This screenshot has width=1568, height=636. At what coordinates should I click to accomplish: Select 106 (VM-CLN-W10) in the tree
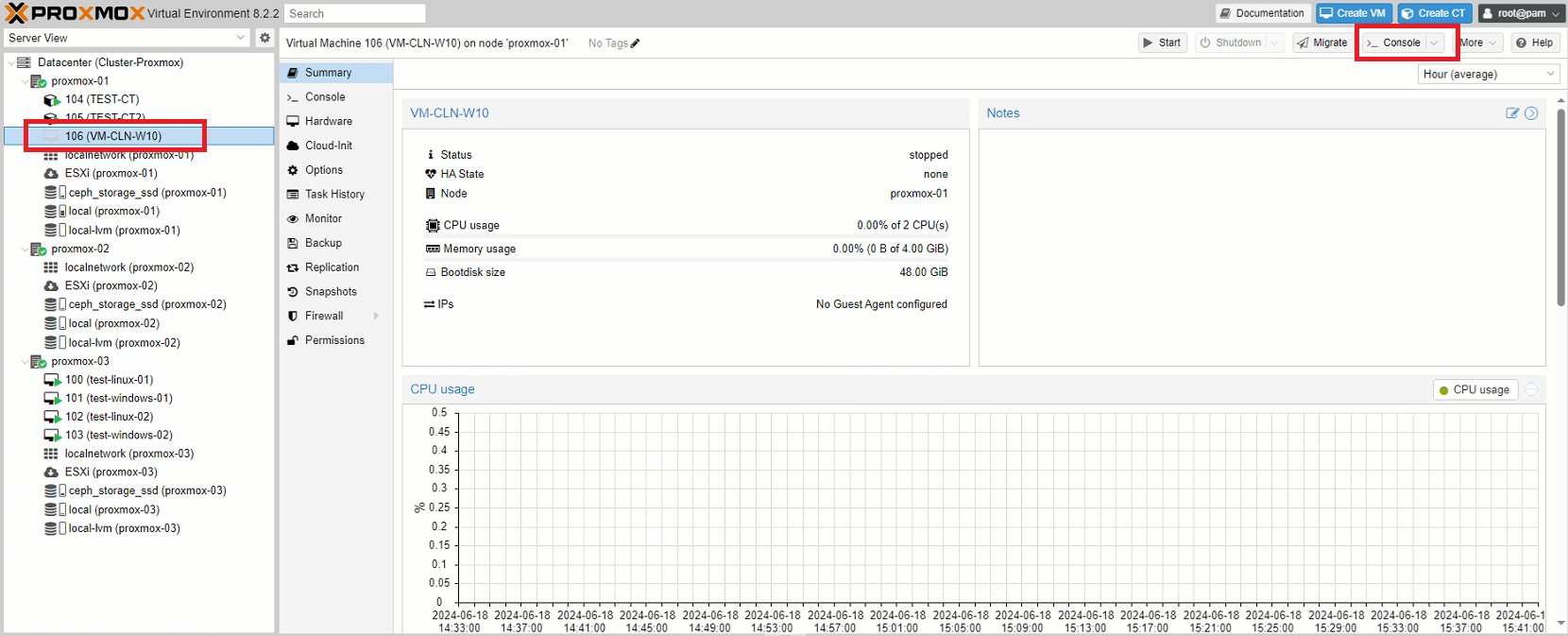(140, 137)
